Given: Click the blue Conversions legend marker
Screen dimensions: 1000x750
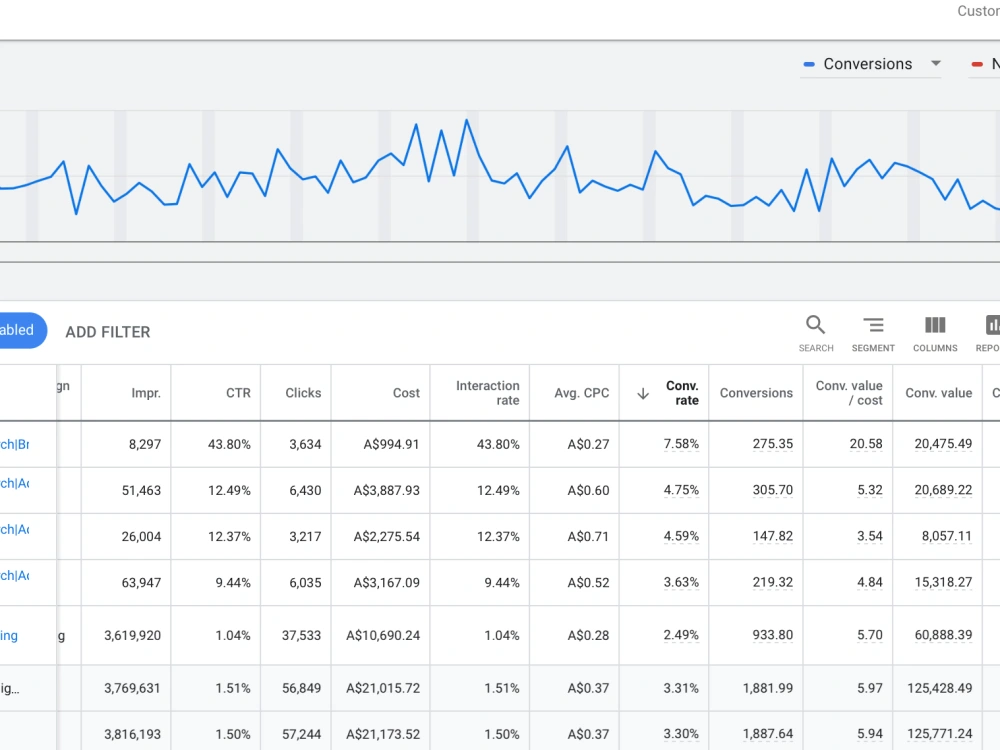Looking at the screenshot, I should [x=809, y=64].
